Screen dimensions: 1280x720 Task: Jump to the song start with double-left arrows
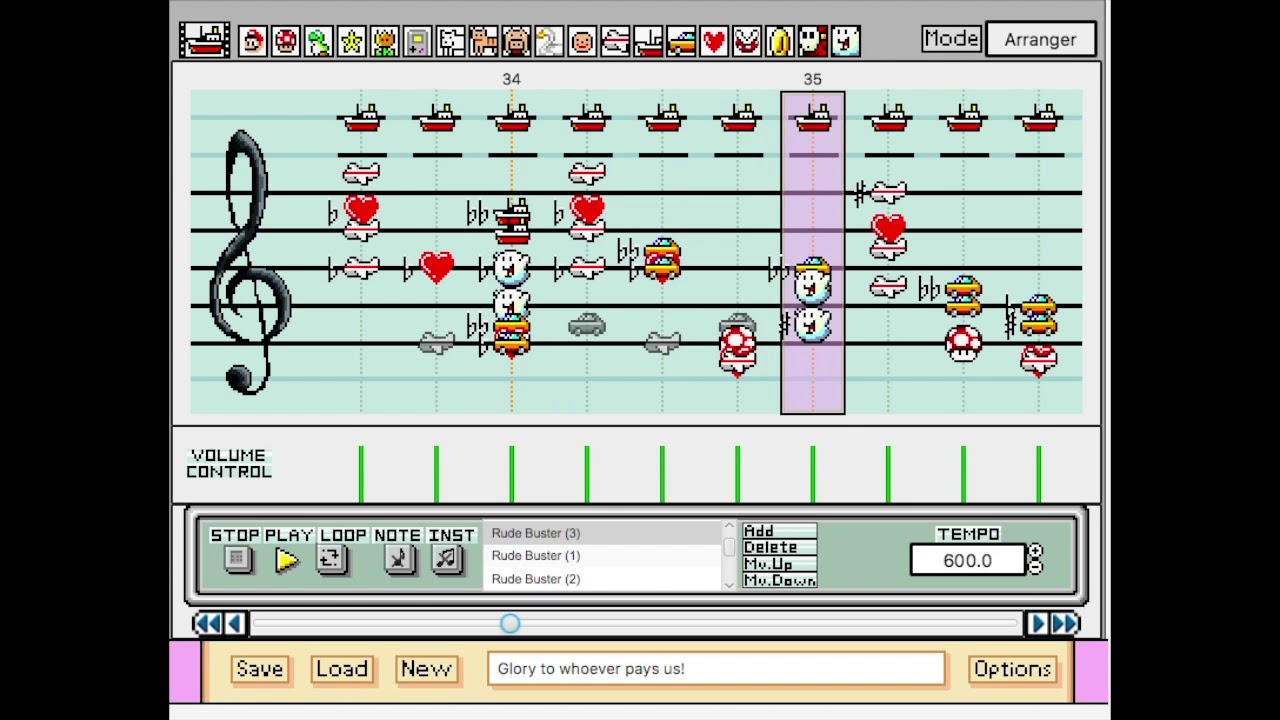207,624
